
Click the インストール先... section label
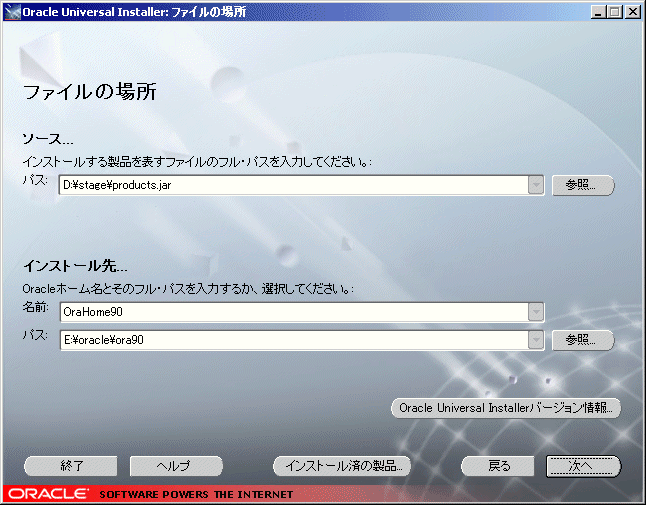click(x=75, y=266)
